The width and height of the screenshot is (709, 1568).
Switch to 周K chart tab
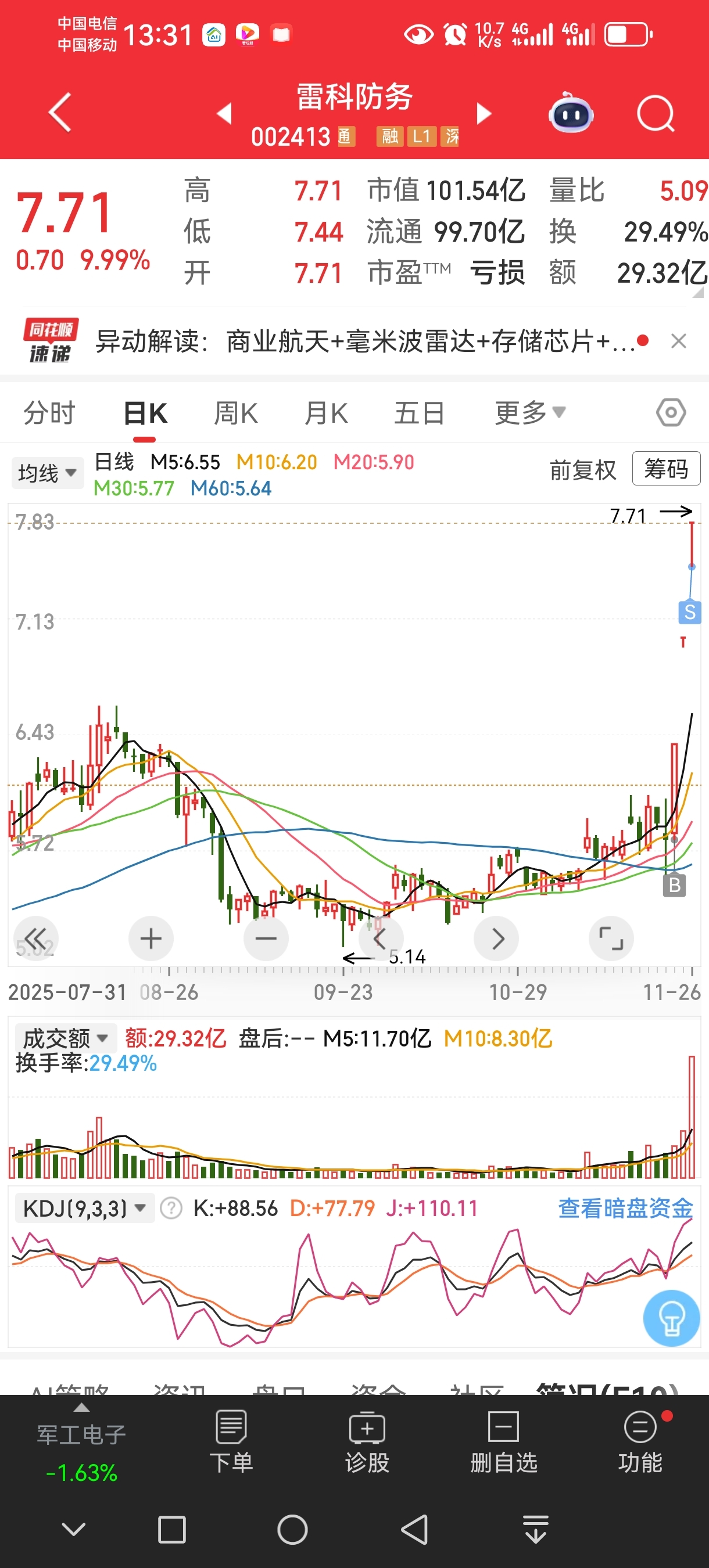pyautogui.click(x=236, y=413)
